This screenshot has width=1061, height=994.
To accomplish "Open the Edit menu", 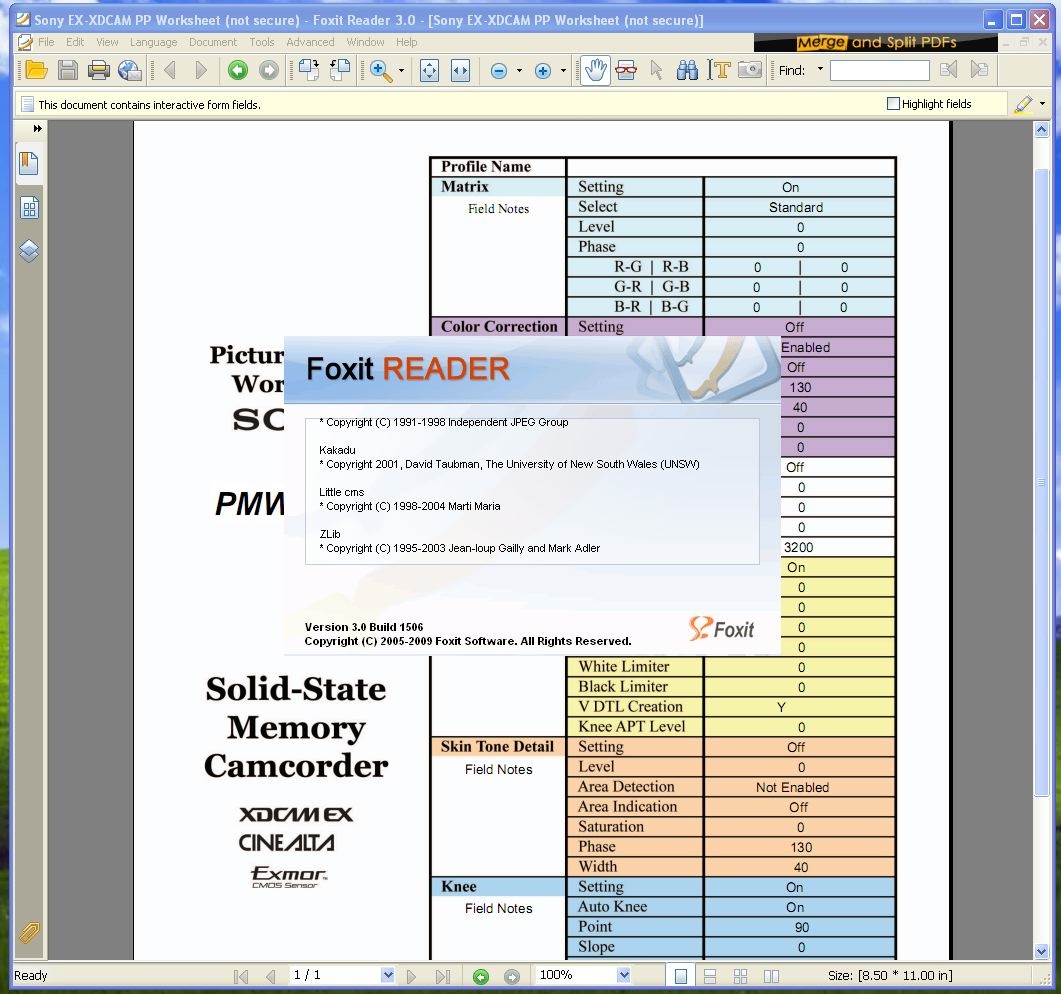I will pyautogui.click(x=75, y=42).
